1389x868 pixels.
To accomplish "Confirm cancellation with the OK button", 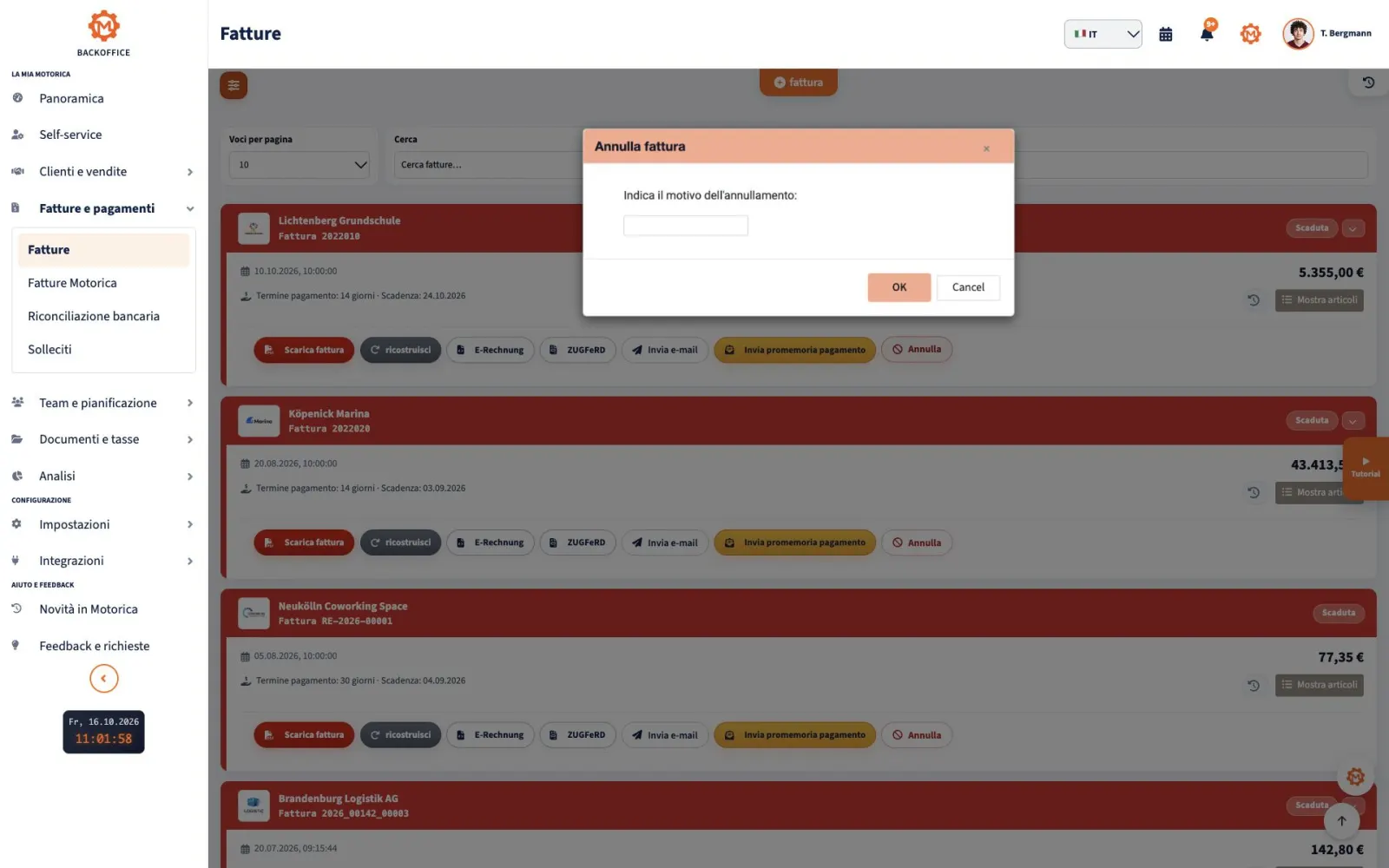I will pos(899,287).
